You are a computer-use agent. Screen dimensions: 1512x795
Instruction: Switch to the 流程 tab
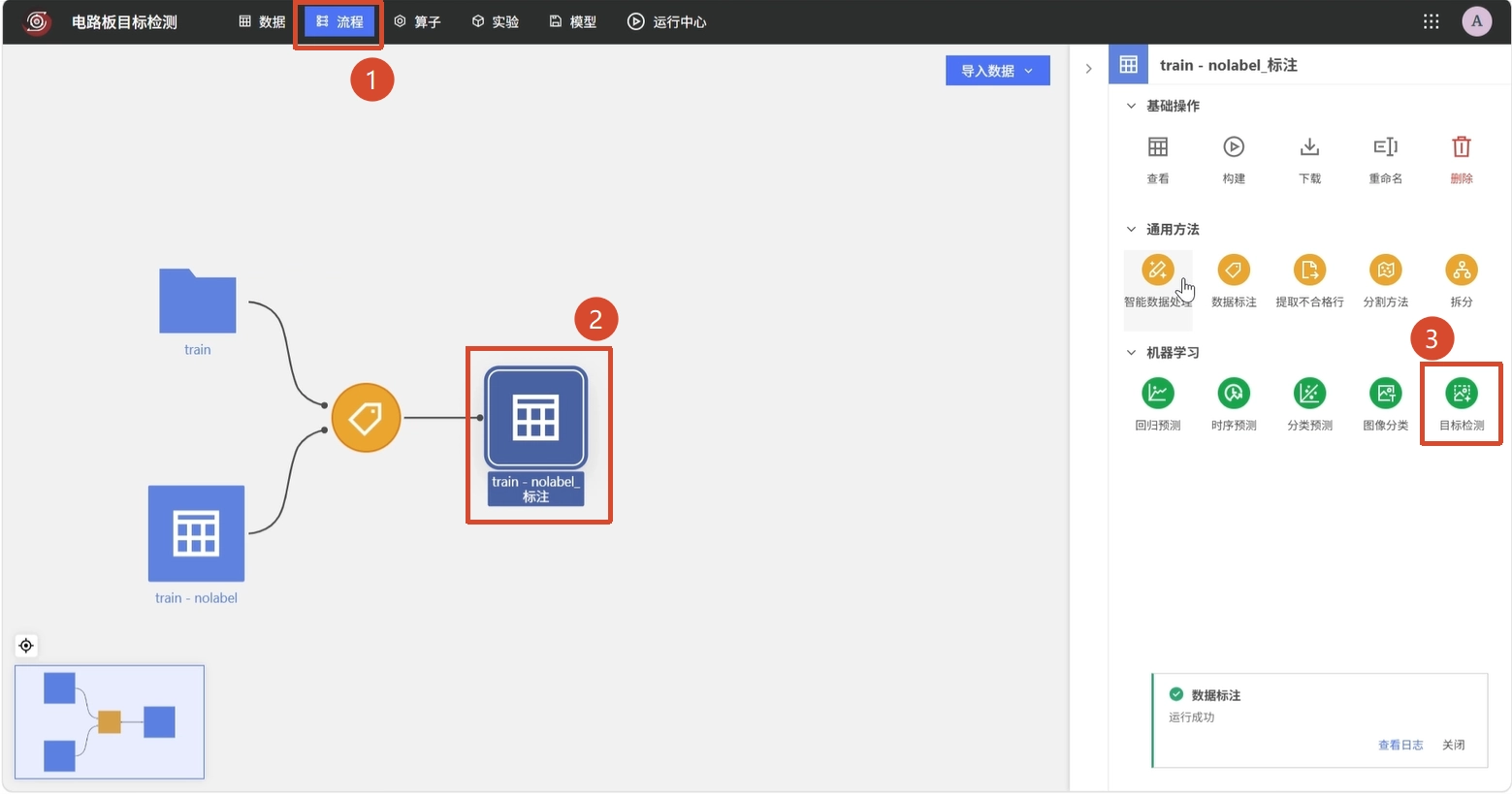pyautogui.click(x=339, y=21)
